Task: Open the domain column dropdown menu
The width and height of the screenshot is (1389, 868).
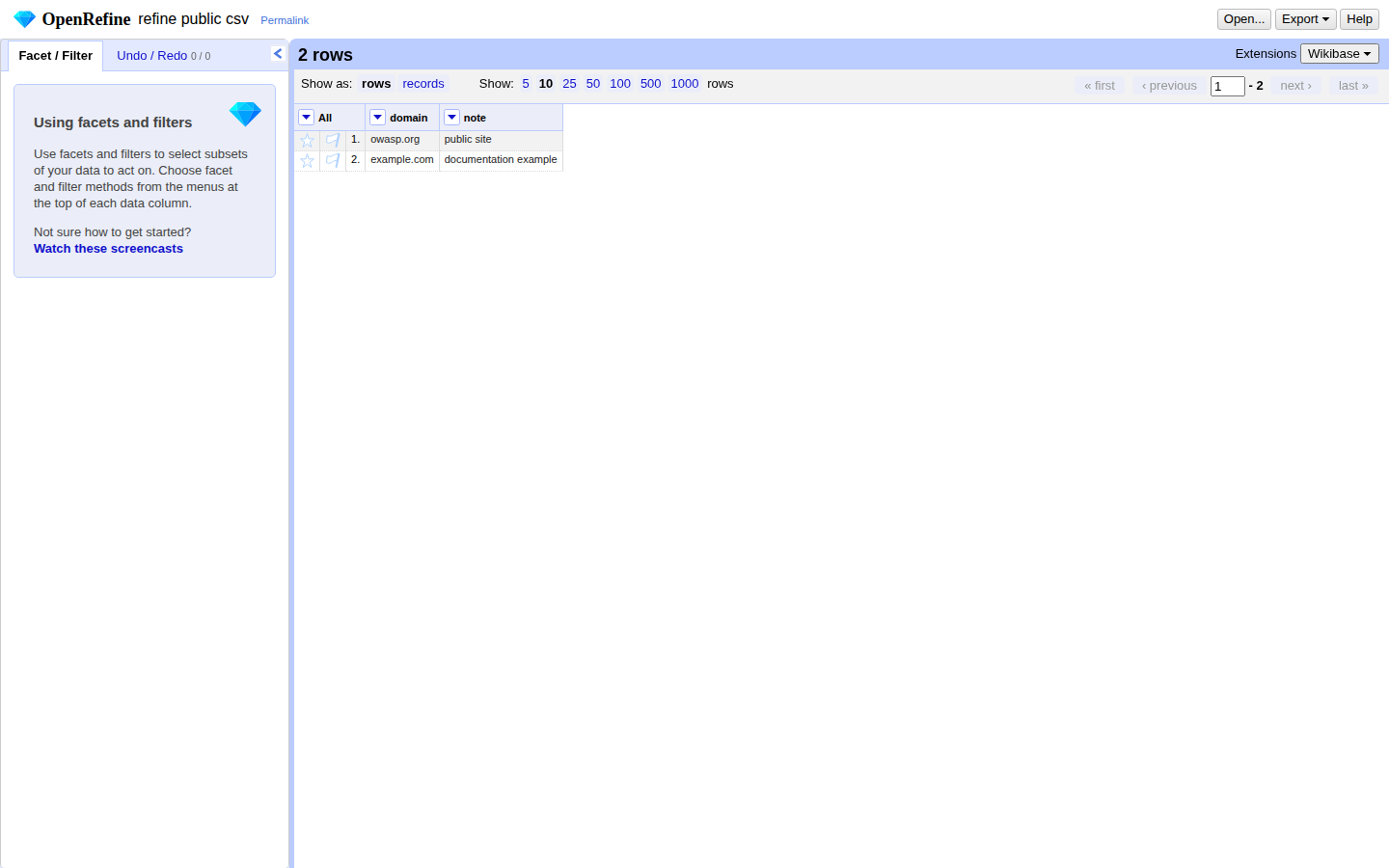Action: point(378,118)
